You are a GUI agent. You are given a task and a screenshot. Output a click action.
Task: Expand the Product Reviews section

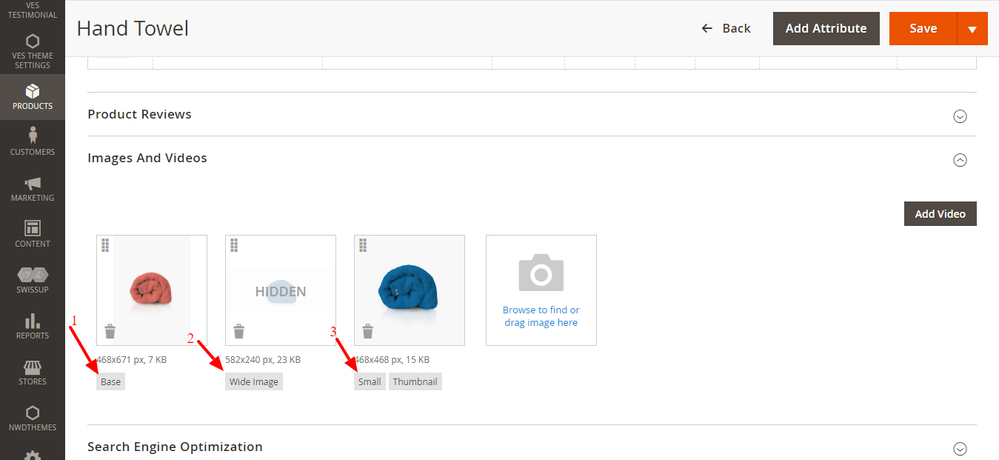(x=960, y=115)
